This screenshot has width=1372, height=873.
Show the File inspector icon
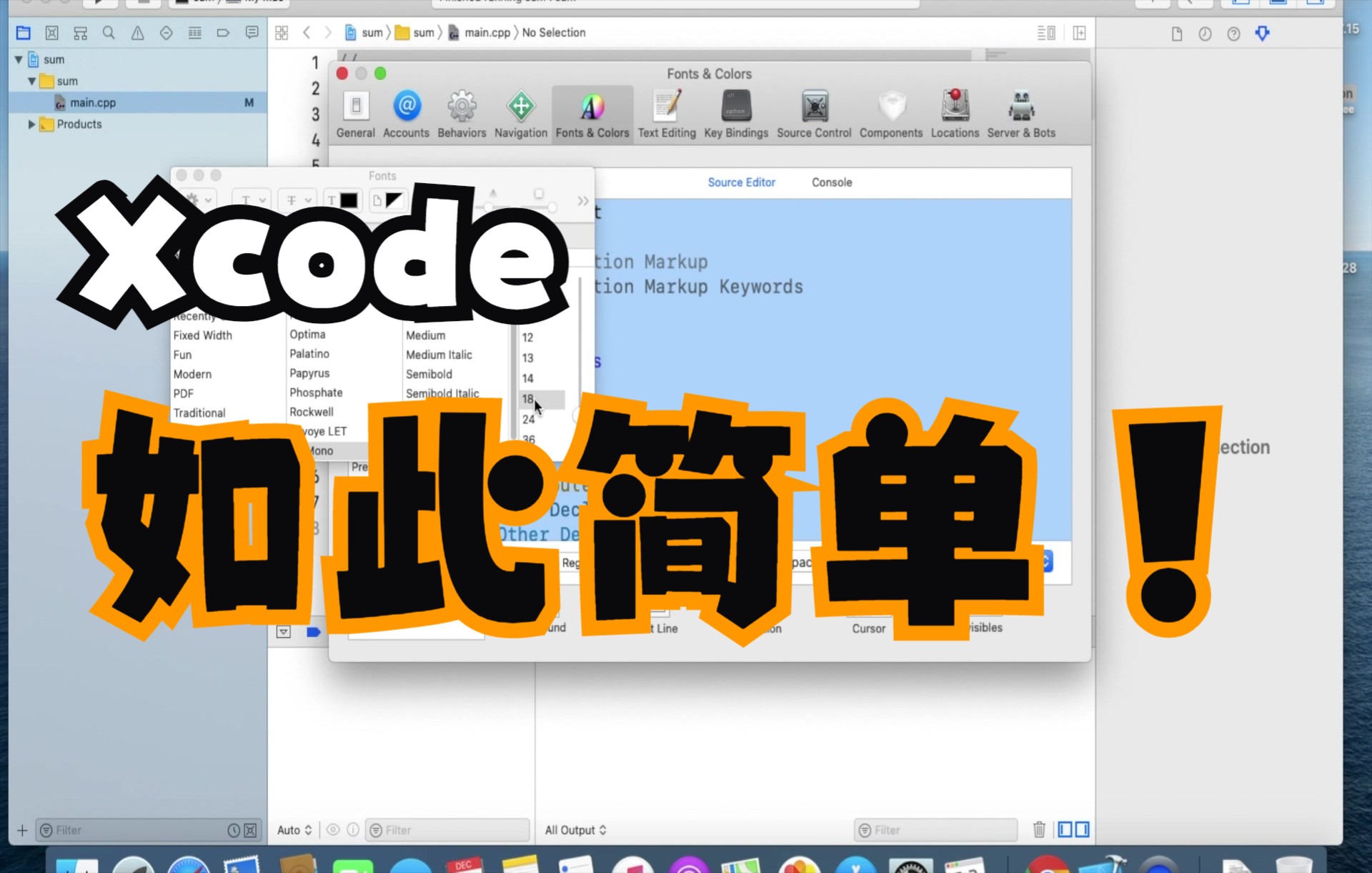point(1177,34)
